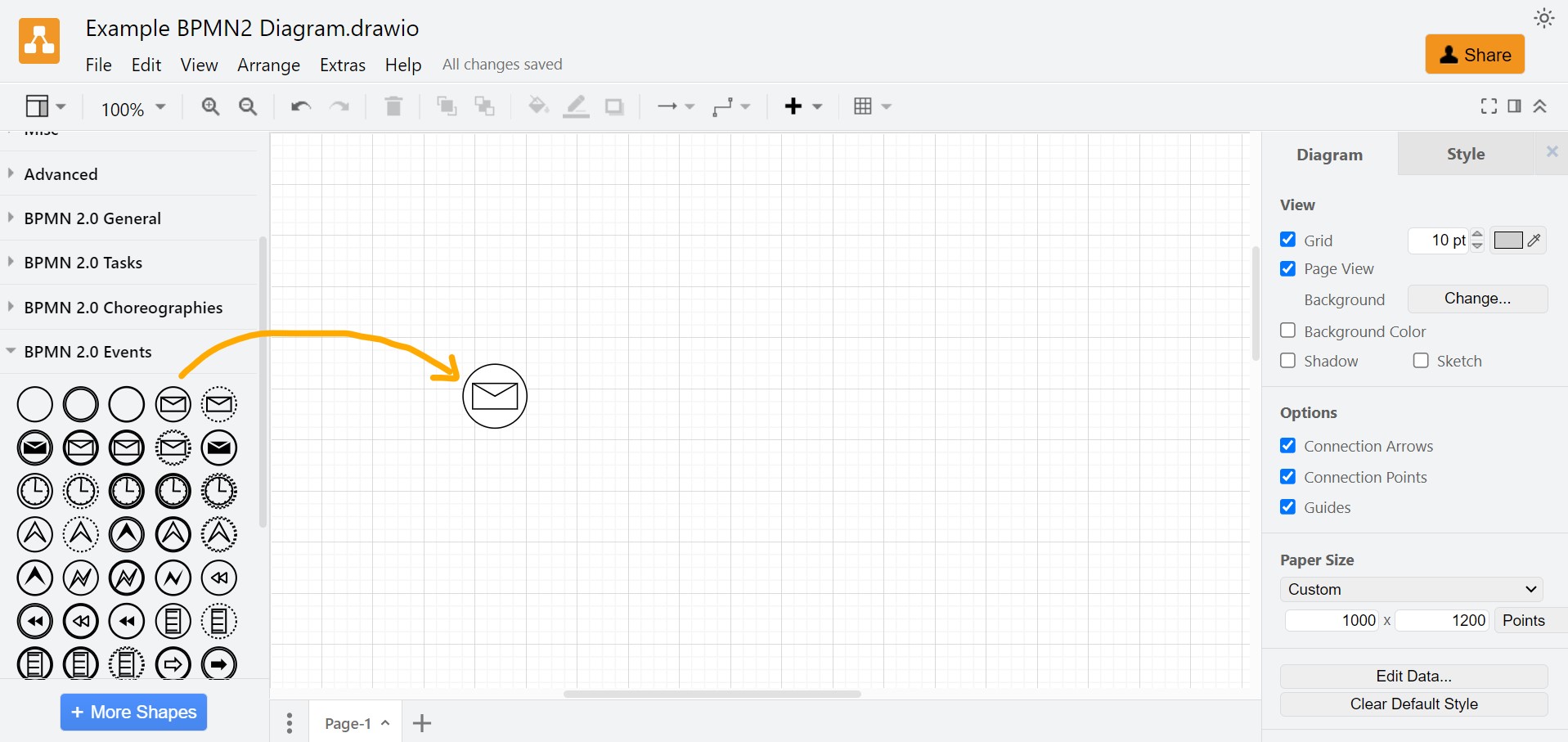Viewport: 1568px width, 742px height.
Task: Open the Paper Size dropdown
Action: [1413, 589]
